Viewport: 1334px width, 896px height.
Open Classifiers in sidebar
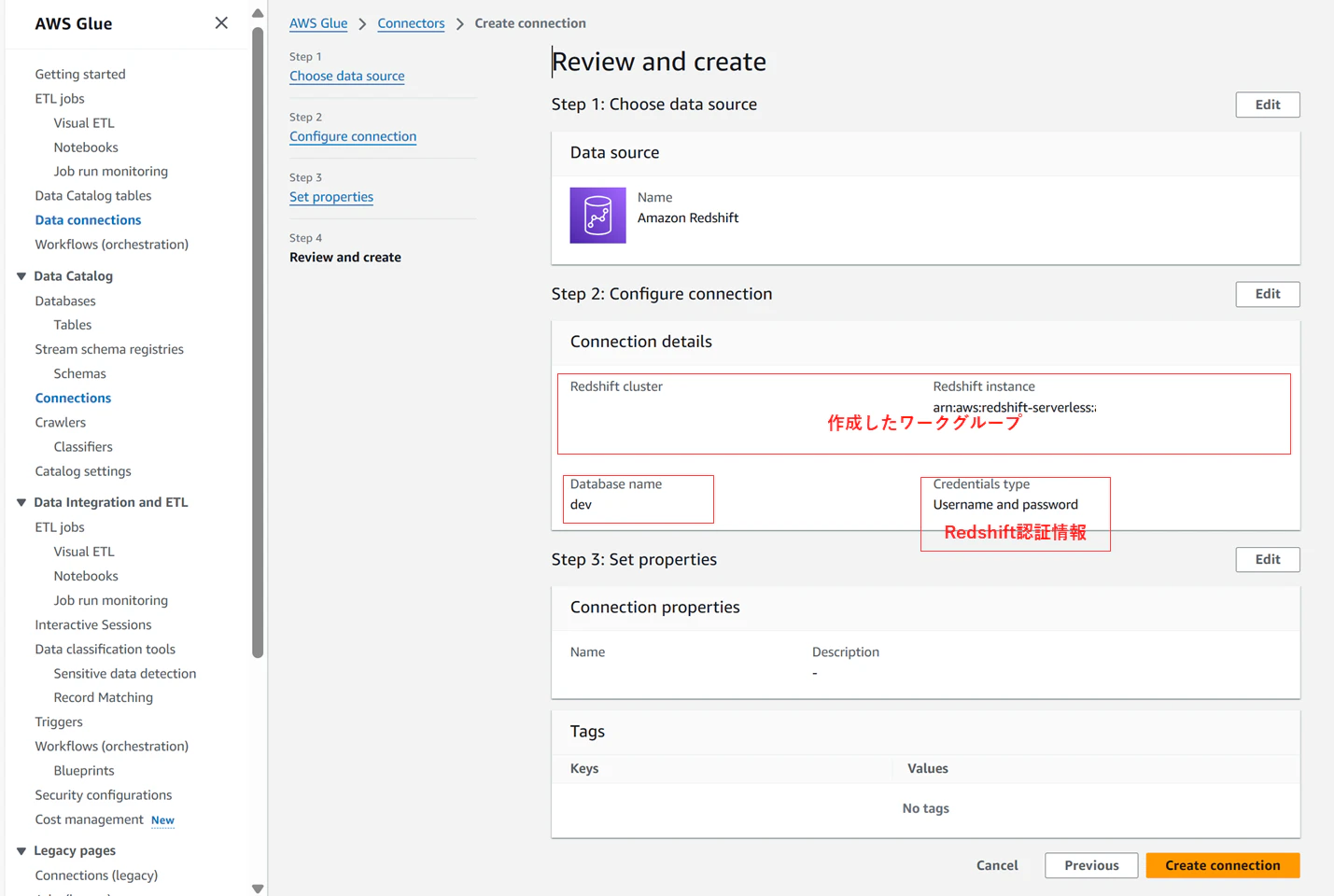[83, 446]
